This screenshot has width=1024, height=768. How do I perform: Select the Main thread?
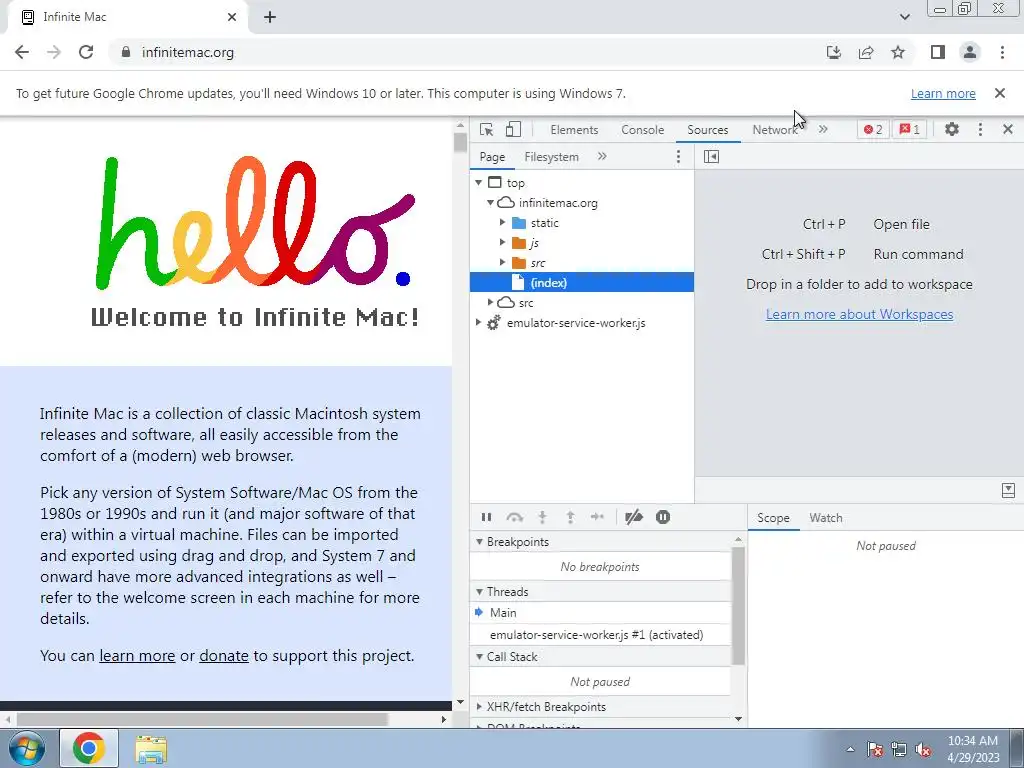click(x=600, y=613)
